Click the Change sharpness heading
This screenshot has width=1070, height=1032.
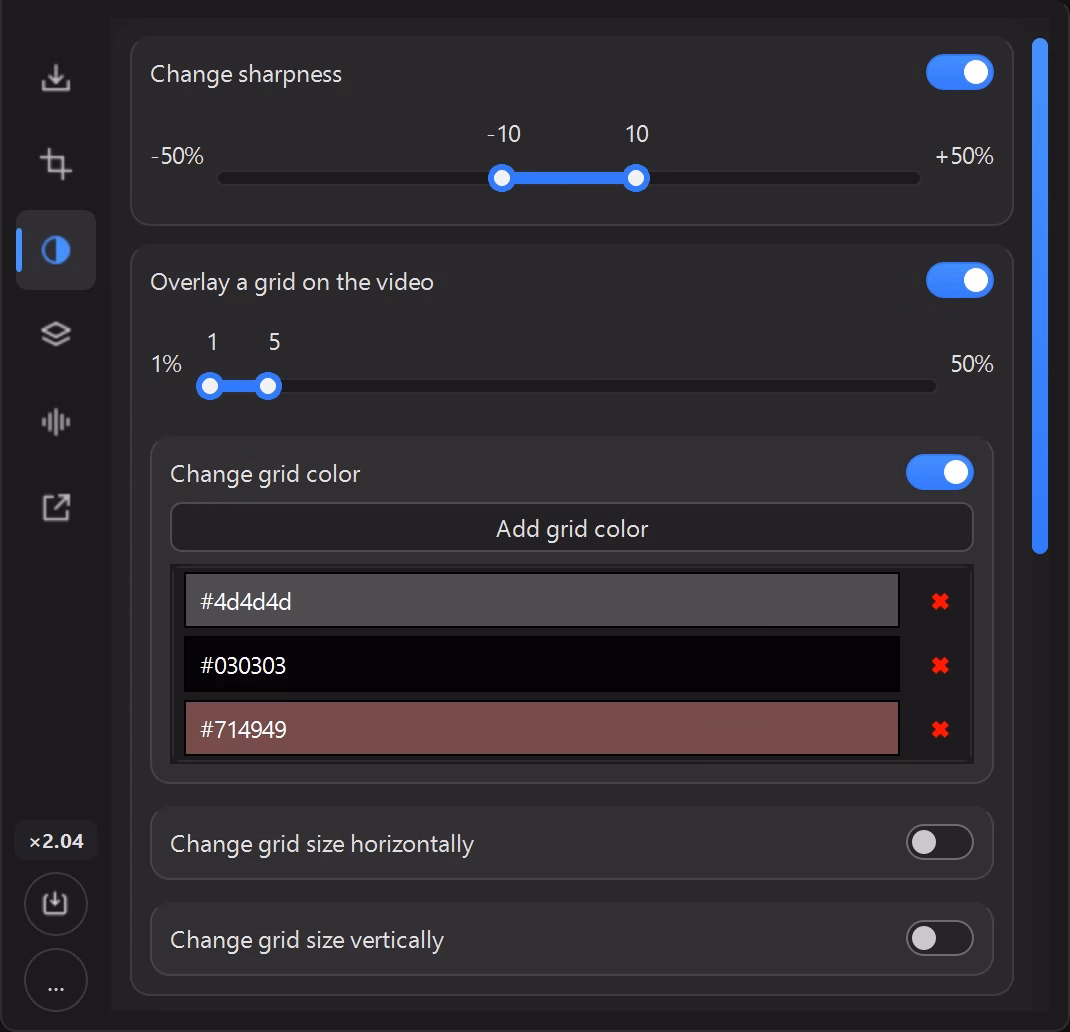pos(246,74)
